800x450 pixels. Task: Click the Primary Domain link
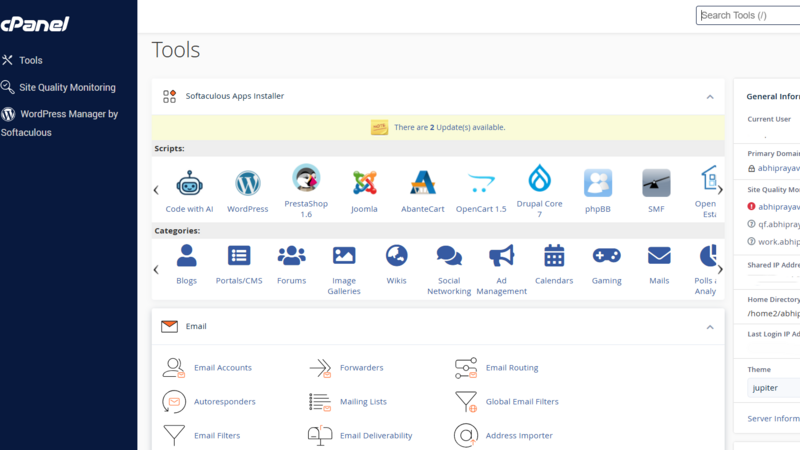778,168
